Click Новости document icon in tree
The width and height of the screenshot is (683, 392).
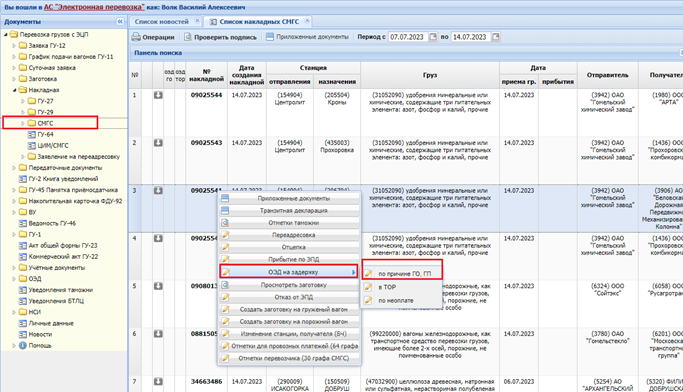pyautogui.click(x=23, y=335)
